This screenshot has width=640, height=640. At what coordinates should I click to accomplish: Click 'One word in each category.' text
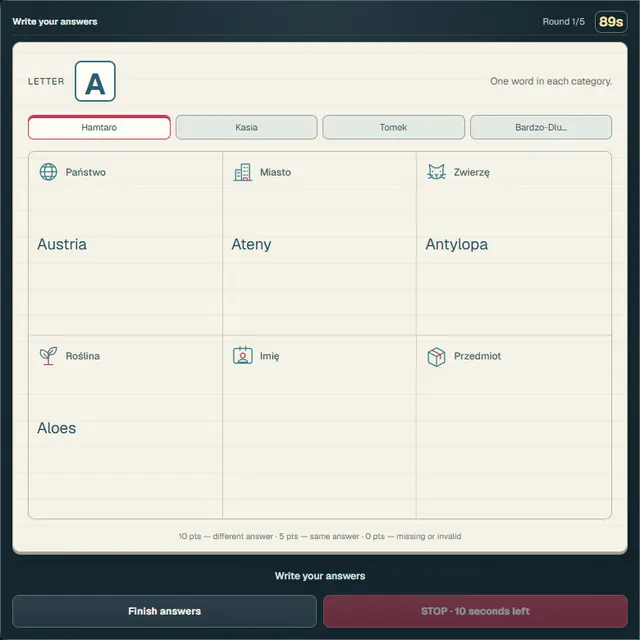pos(551,81)
